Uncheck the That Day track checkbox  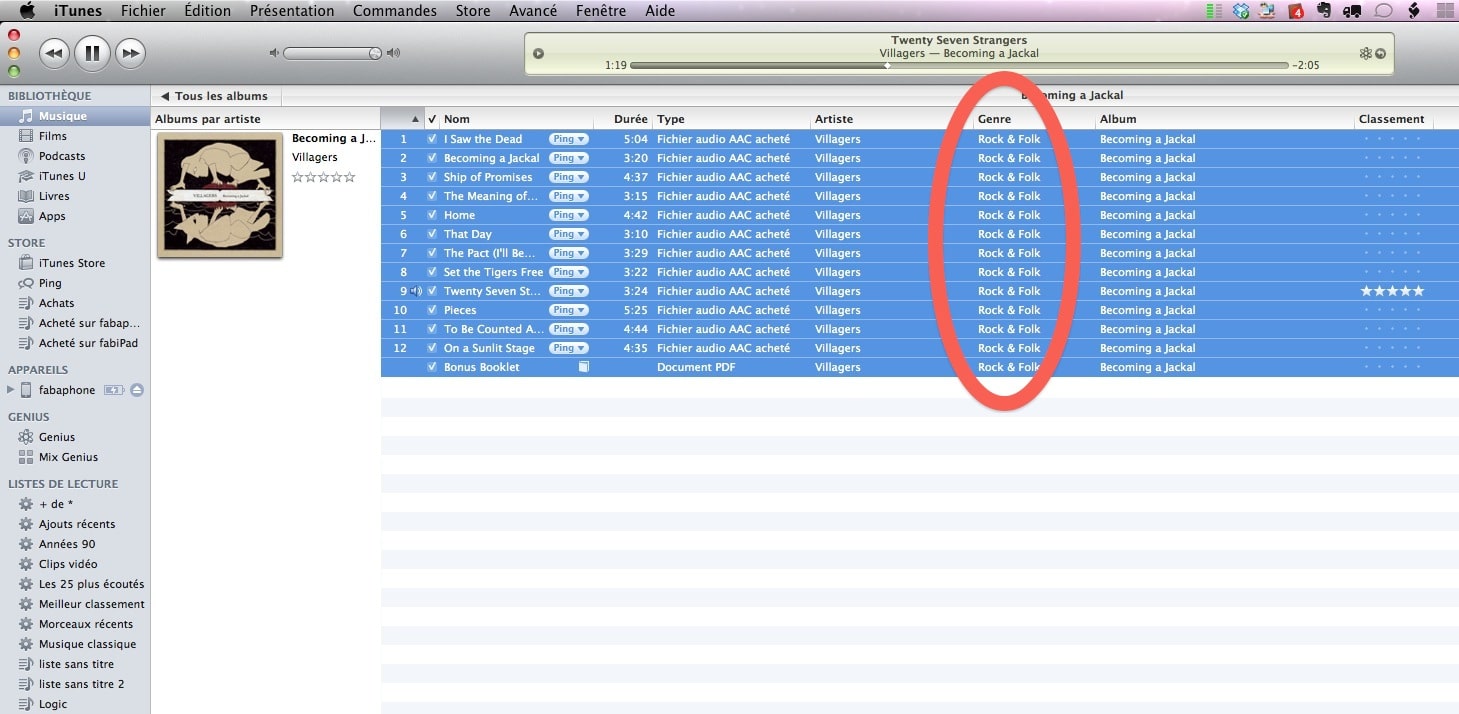click(432, 234)
